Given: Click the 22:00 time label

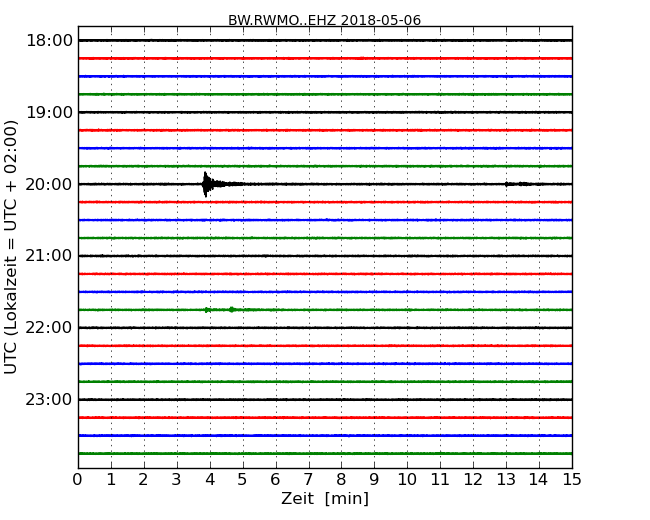Looking at the screenshot, I should point(49,328).
